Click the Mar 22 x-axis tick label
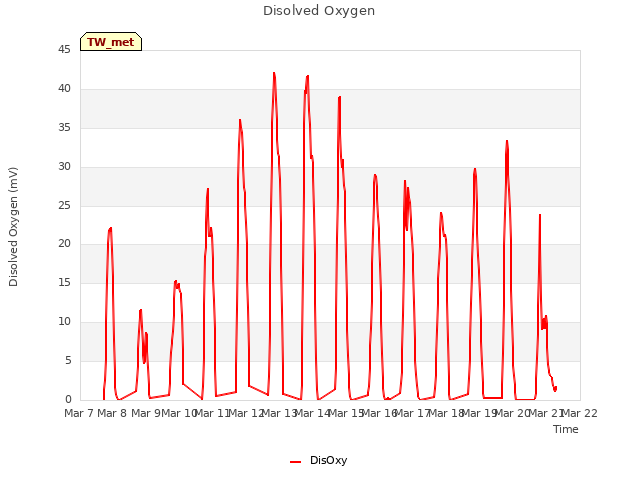Viewport: 640px width, 480px height. coord(580,413)
